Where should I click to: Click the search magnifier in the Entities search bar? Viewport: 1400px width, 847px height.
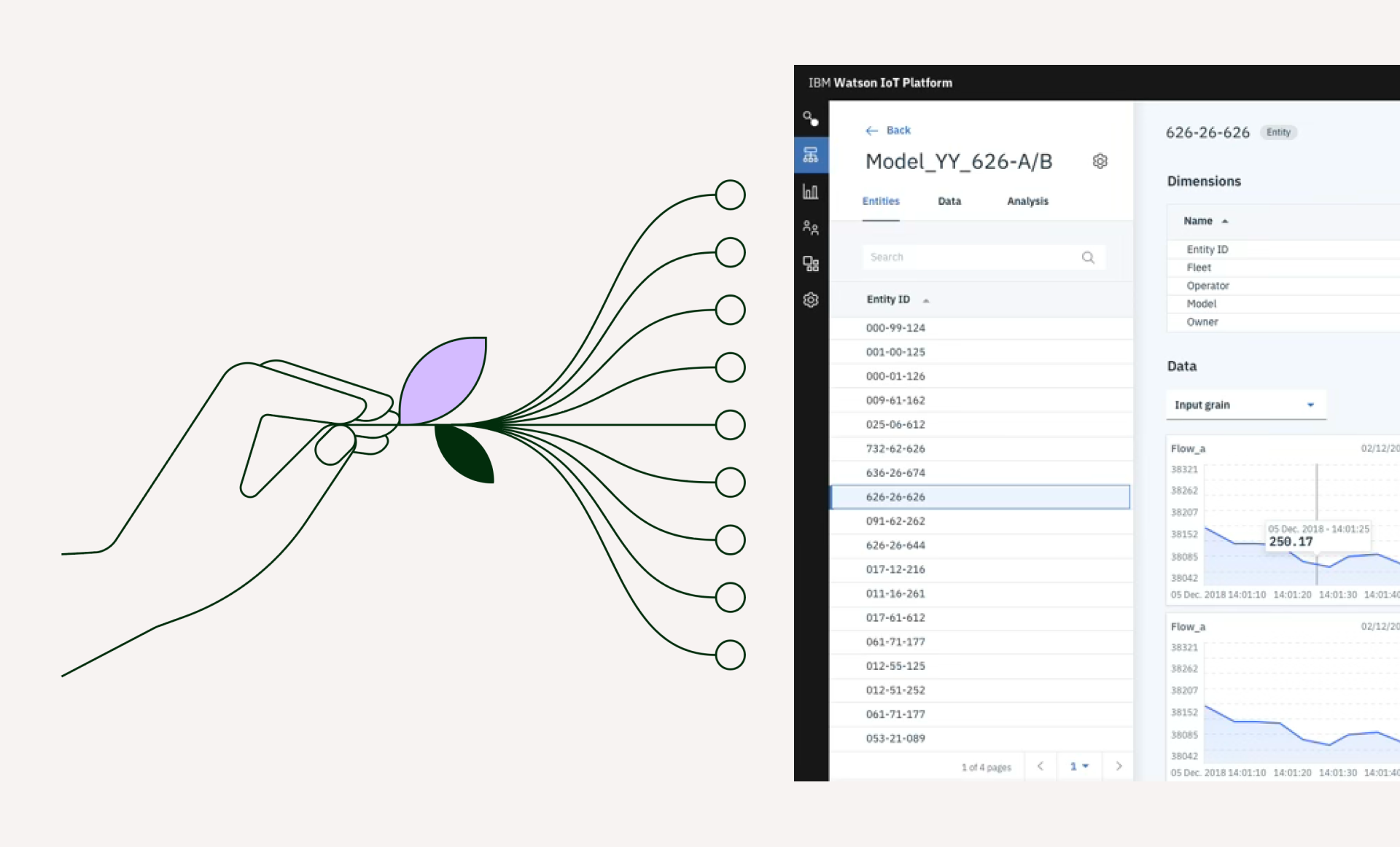[1088, 257]
